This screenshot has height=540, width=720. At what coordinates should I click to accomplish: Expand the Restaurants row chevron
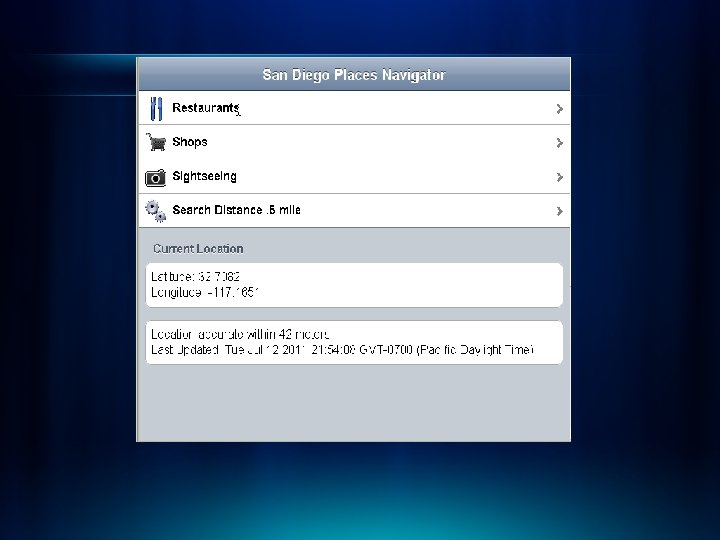pos(559,109)
